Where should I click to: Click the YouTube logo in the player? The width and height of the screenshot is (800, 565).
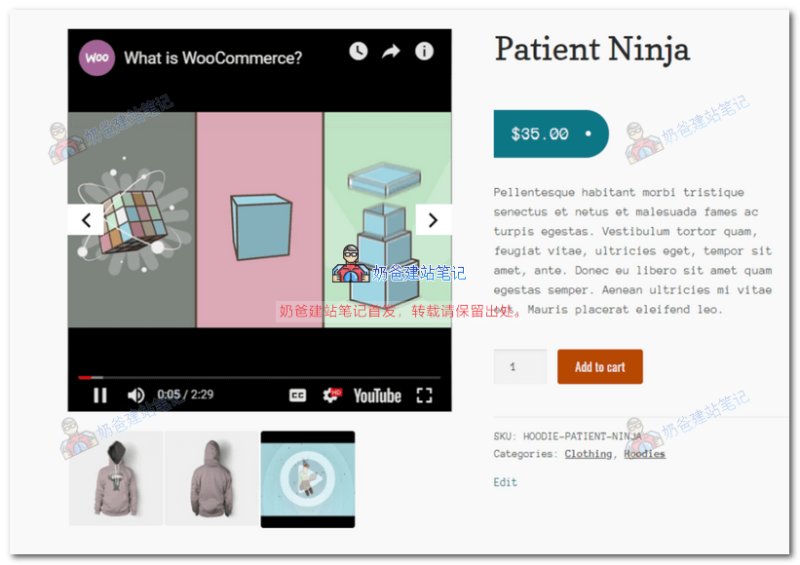pos(377,396)
